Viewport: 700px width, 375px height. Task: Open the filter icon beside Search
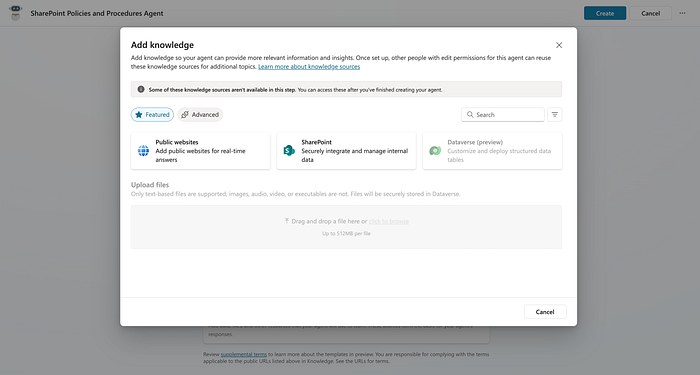pos(554,115)
